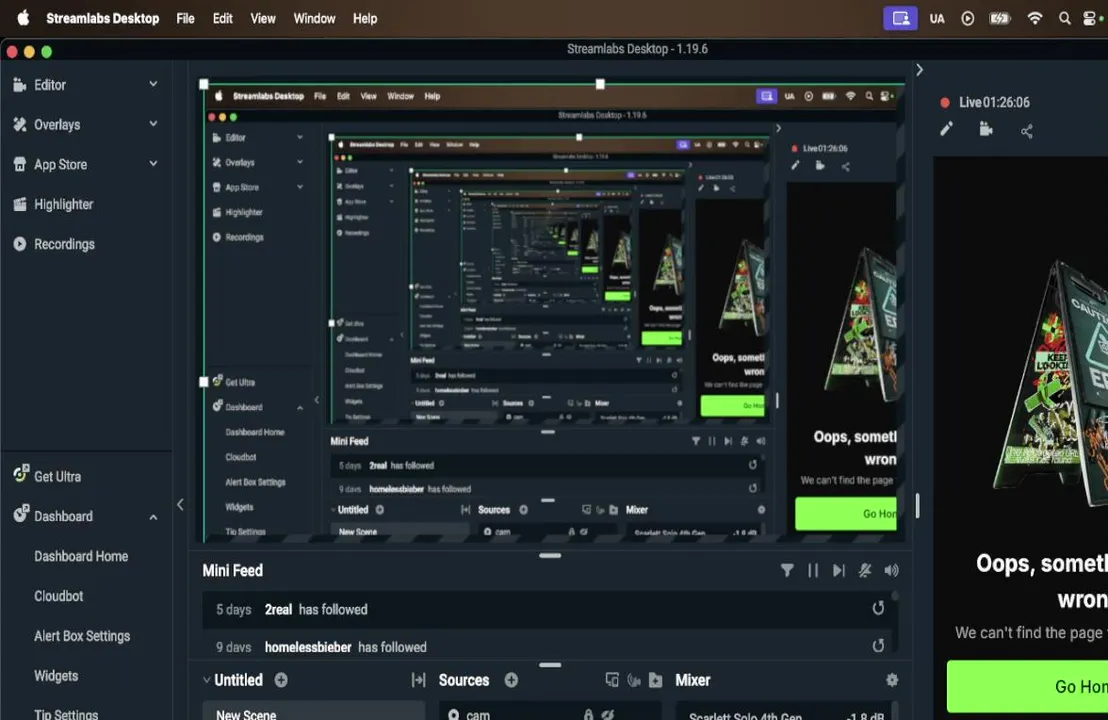Click the Overlays icon in the main sidebar
This screenshot has width=1108, height=720.
point(20,124)
